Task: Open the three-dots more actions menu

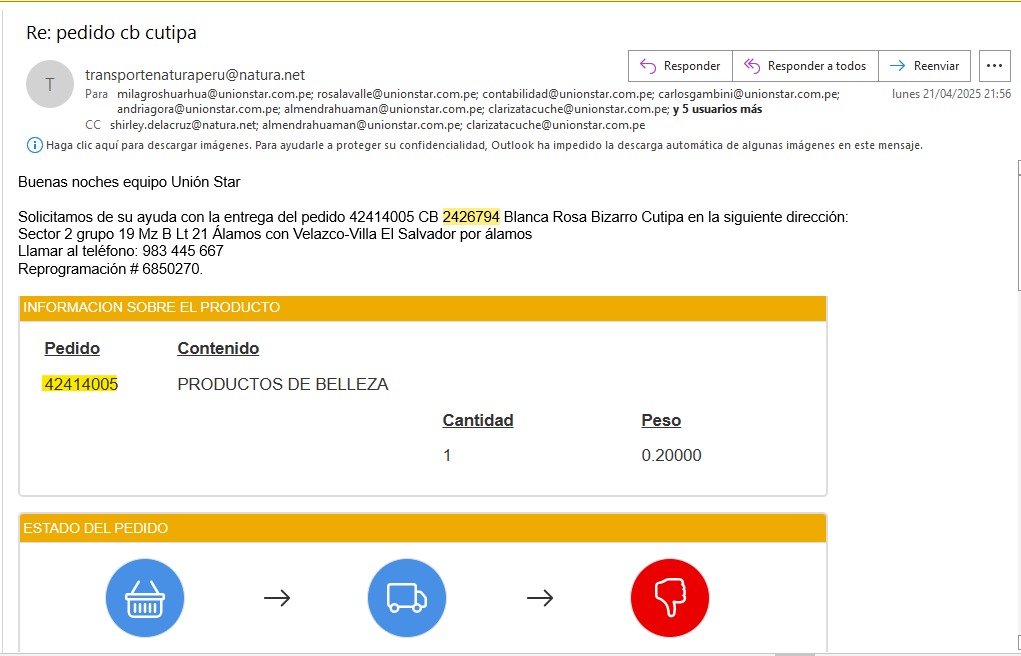Action: tap(994, 66)
